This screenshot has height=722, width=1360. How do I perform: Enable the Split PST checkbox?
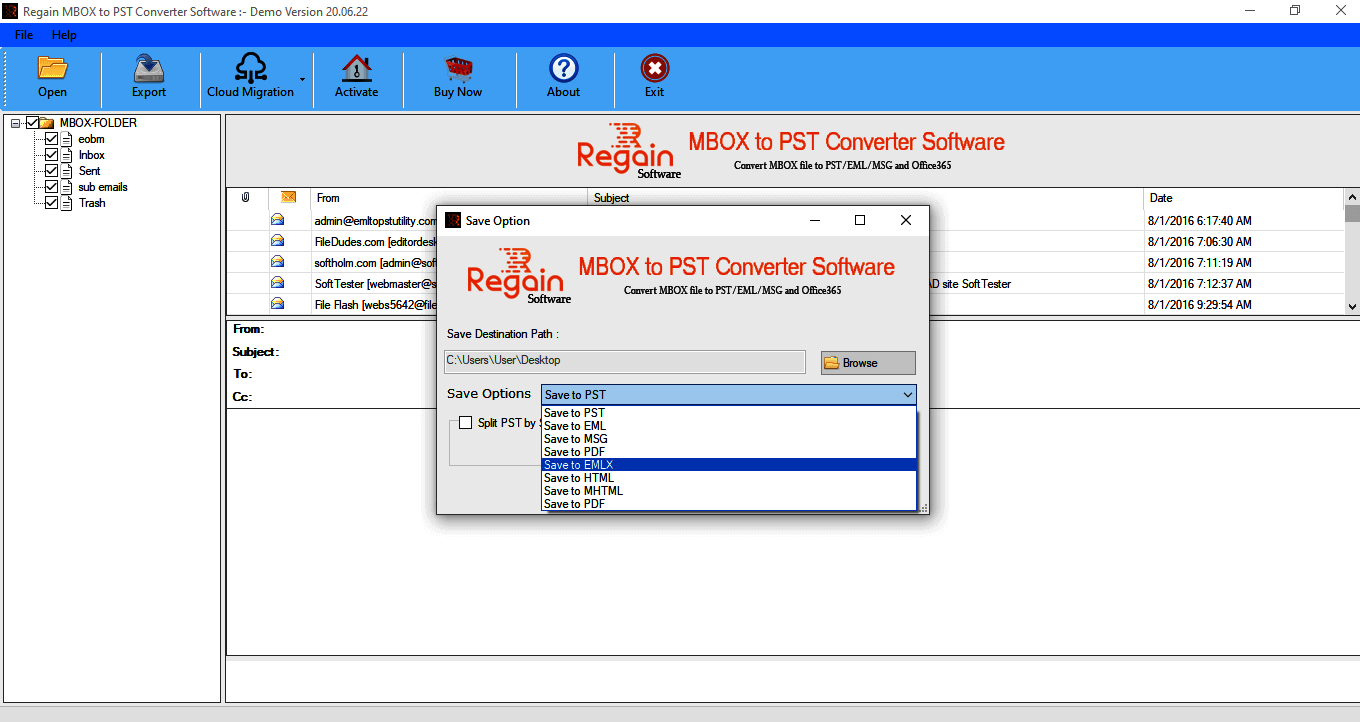465,423
